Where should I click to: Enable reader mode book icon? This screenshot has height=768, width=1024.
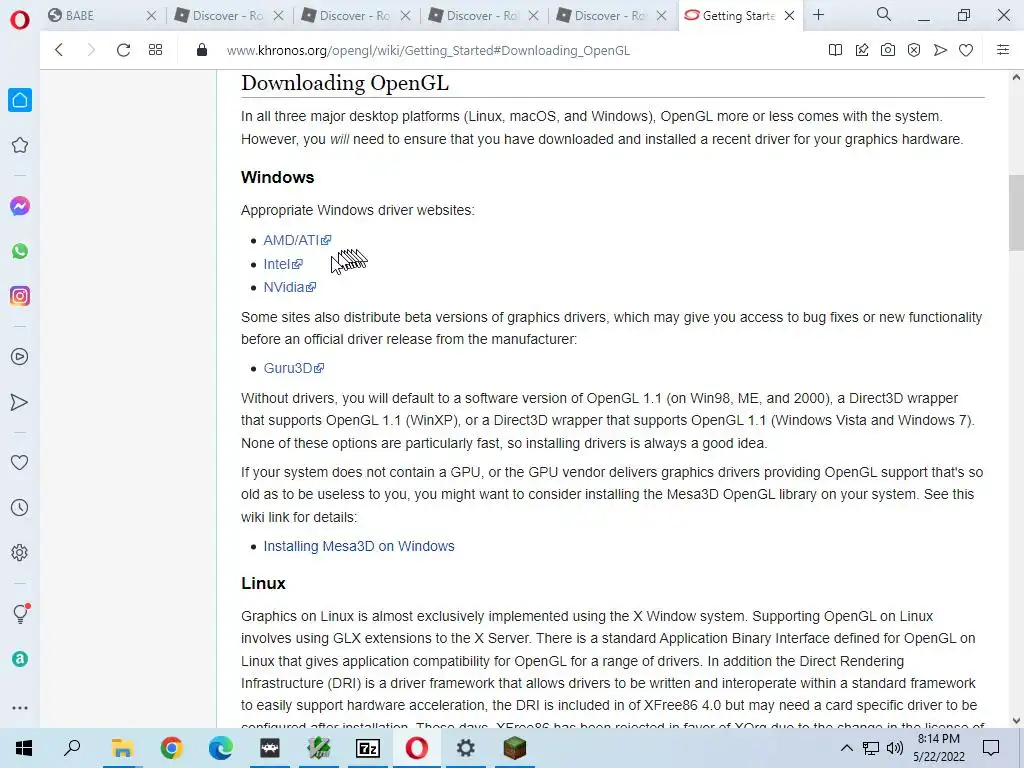coord(835,50)
